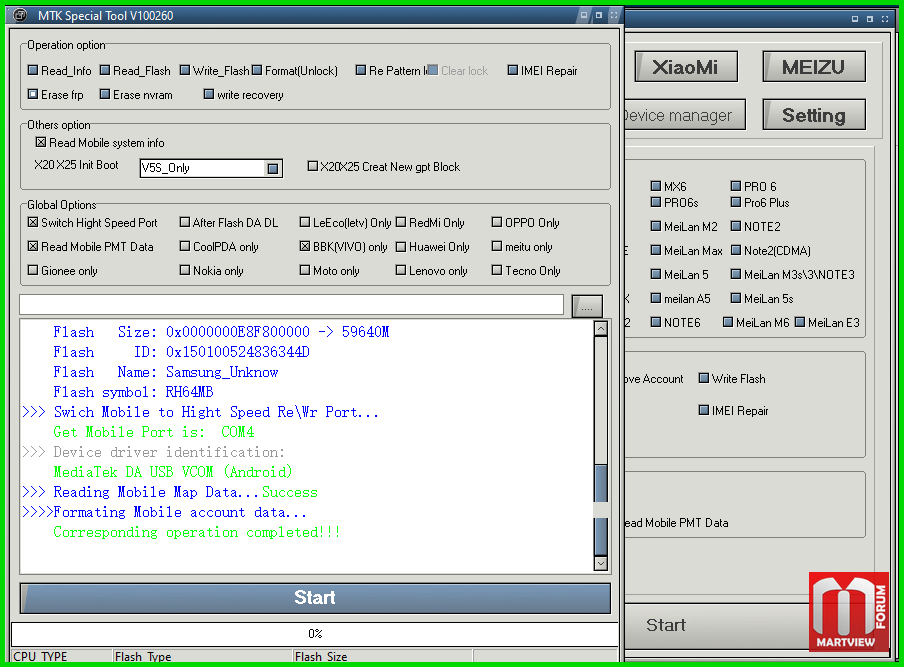Tick the MeiLan 5s checkbox

[x=736, y=298]
